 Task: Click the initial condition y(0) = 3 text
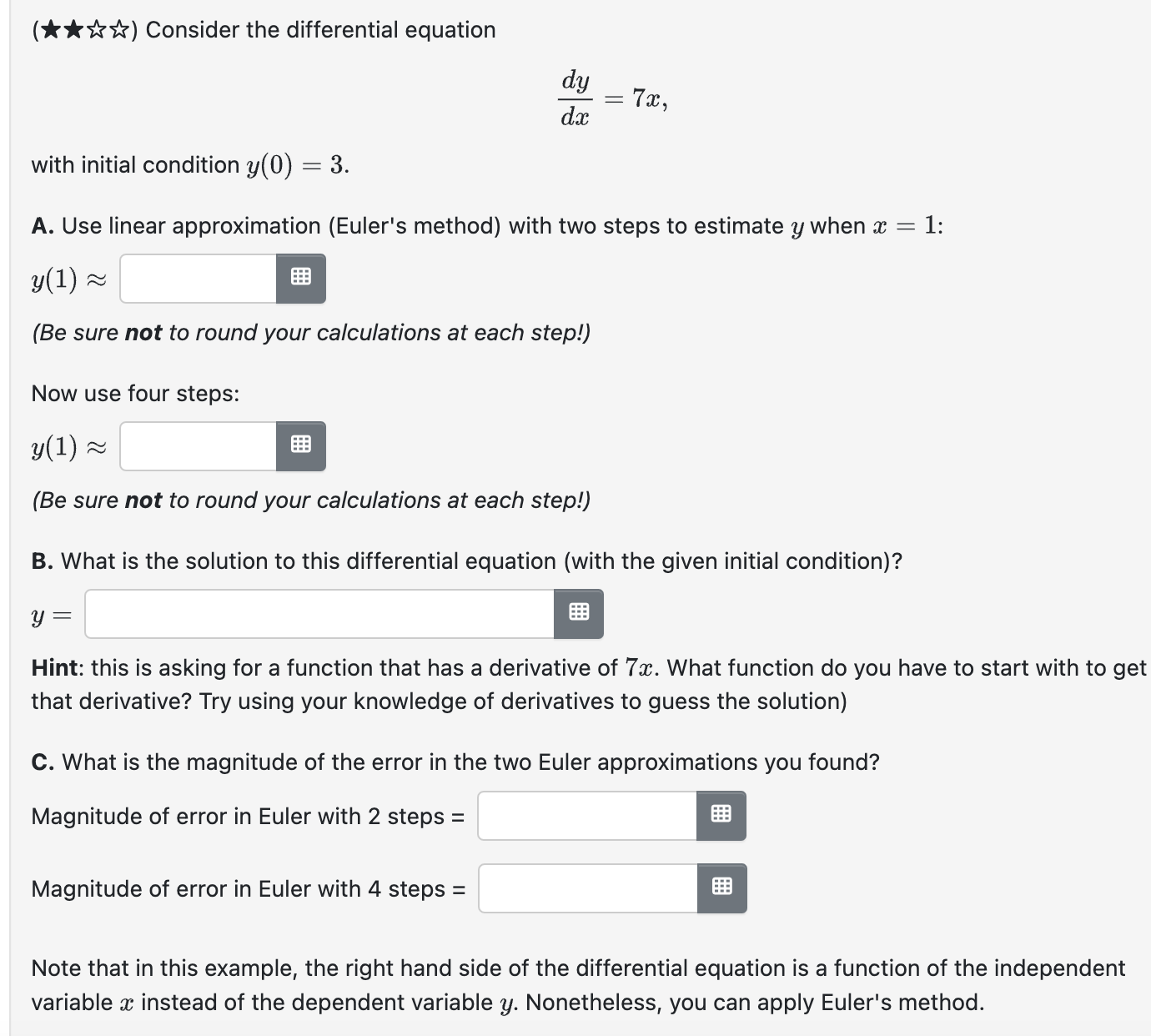click(188, 164)
